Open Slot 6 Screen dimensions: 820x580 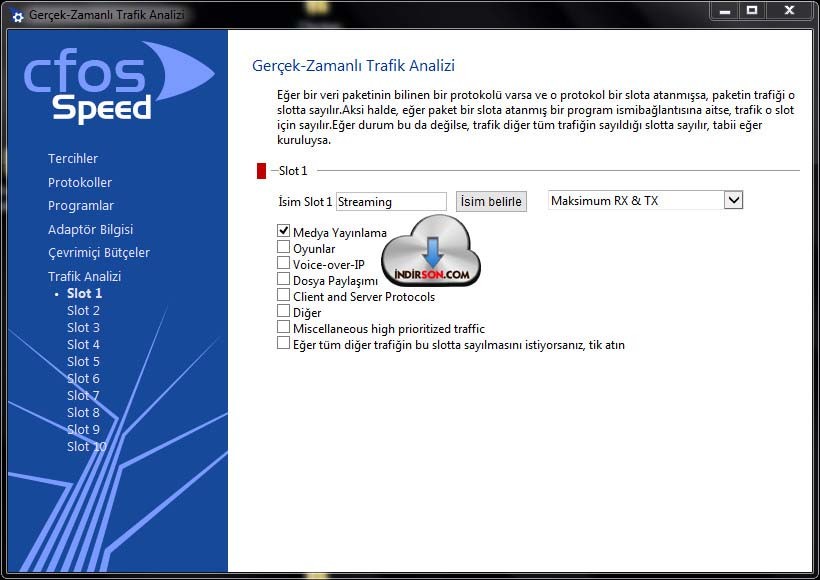[83, 379]
